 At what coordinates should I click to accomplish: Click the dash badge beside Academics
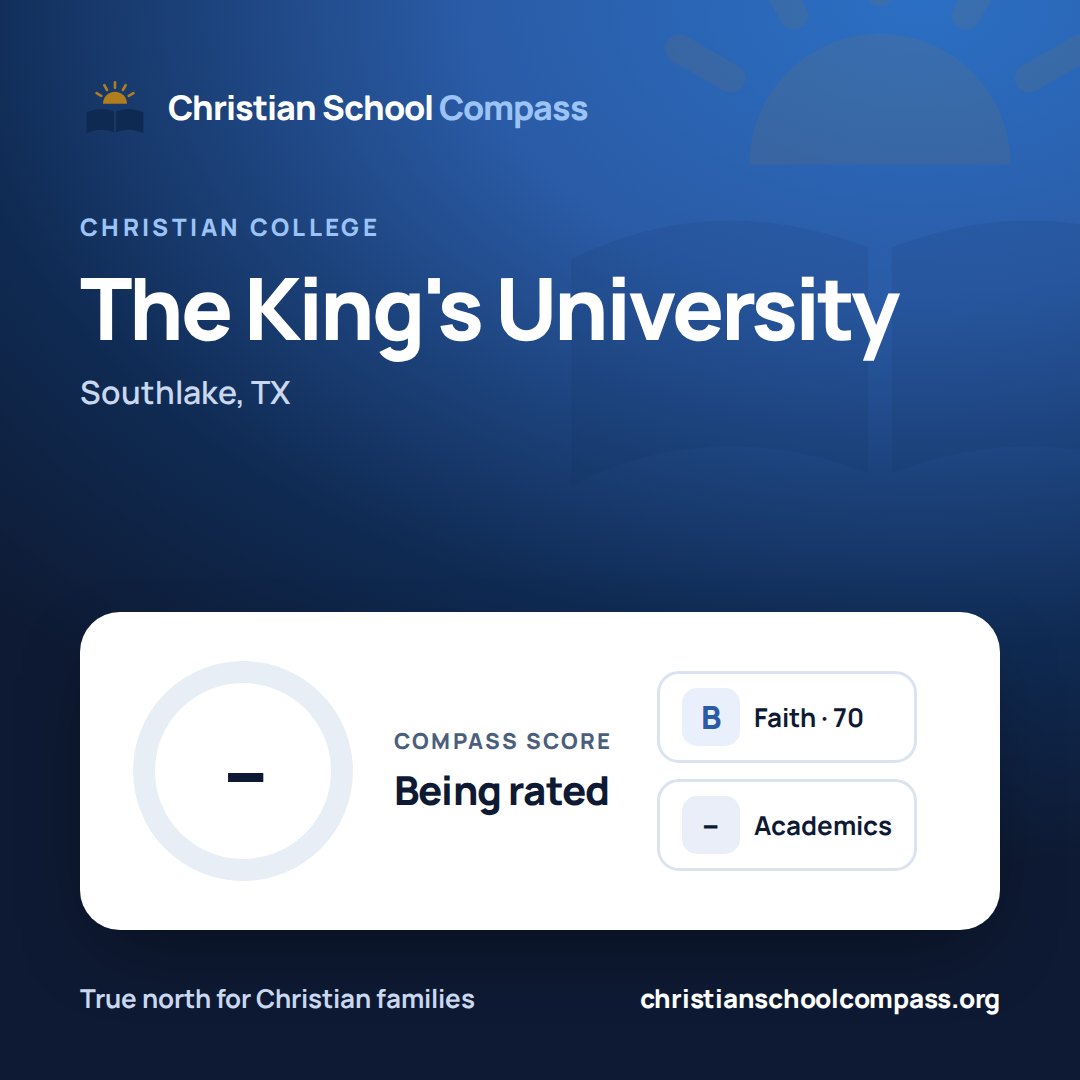[x=711, y=825]
